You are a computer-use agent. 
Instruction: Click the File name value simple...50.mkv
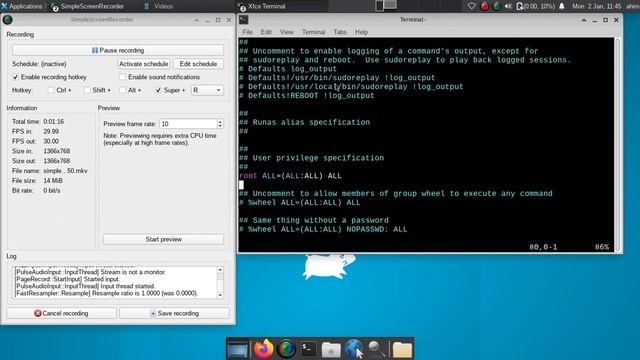point(65,171)
